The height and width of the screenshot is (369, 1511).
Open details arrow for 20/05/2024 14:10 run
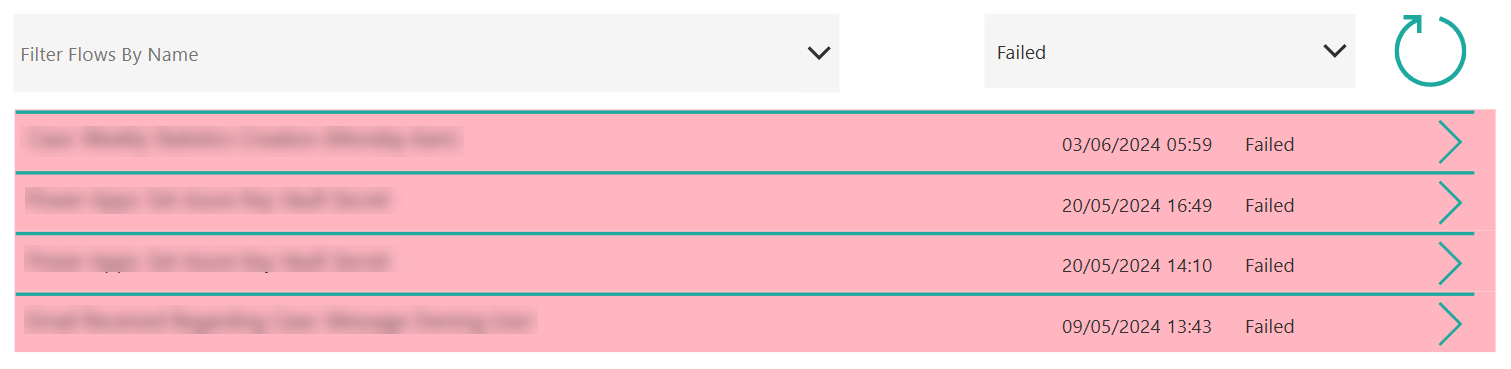[x=1450, y=264]
